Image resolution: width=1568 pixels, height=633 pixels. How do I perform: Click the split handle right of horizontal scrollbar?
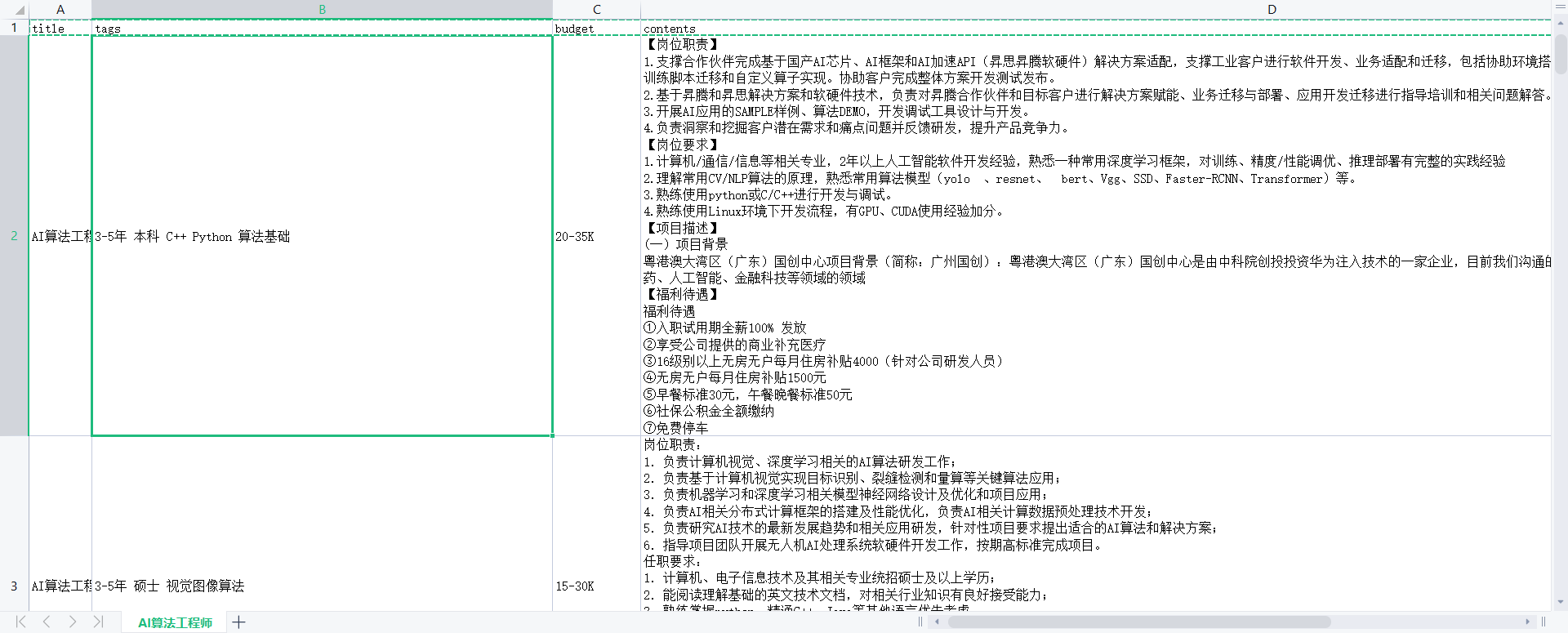[1543, 622]
